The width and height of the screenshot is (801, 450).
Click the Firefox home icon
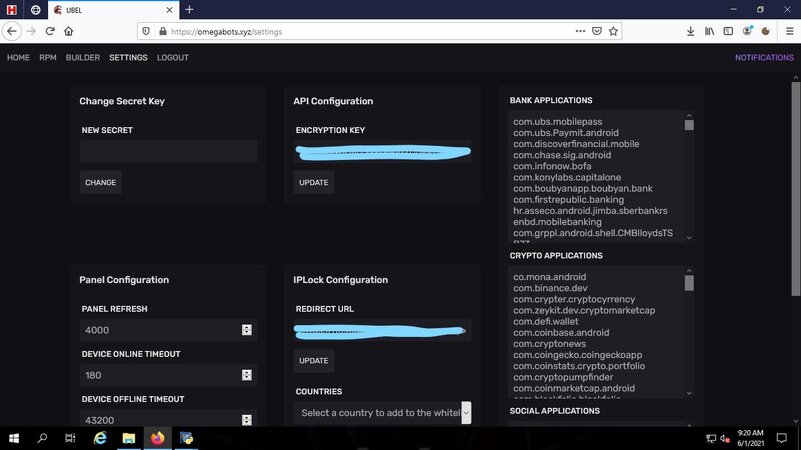(x=69, y=31)
